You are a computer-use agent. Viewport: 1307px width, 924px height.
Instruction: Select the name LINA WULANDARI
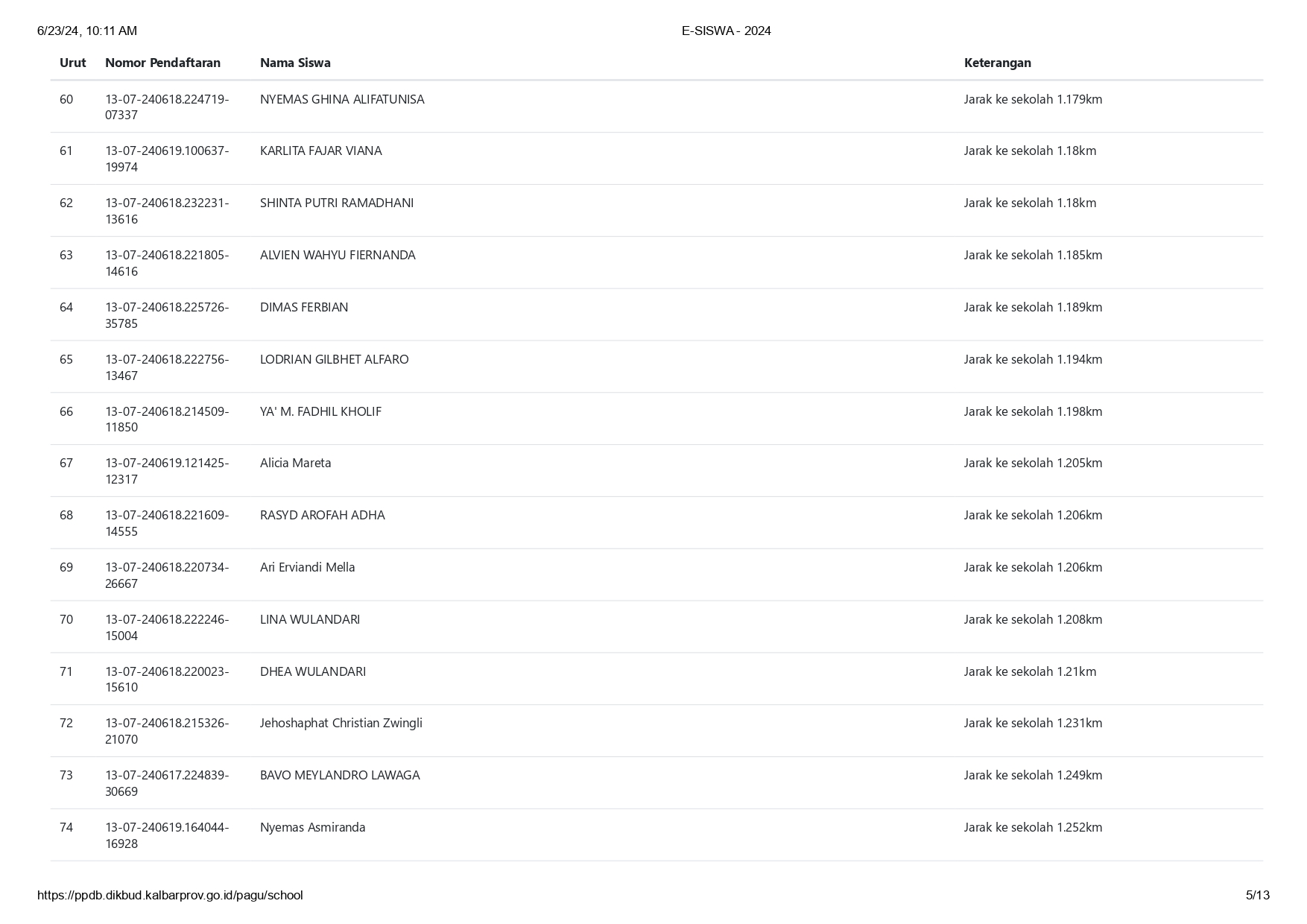click(310, 619)
